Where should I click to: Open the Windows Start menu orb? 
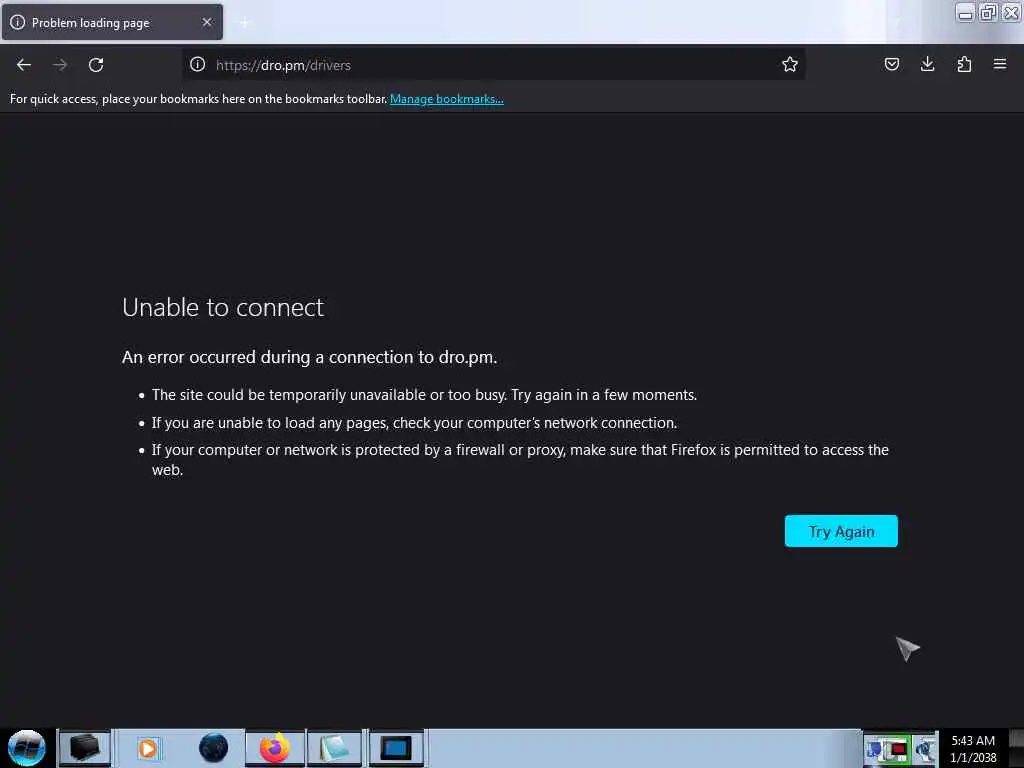point(27,748)
